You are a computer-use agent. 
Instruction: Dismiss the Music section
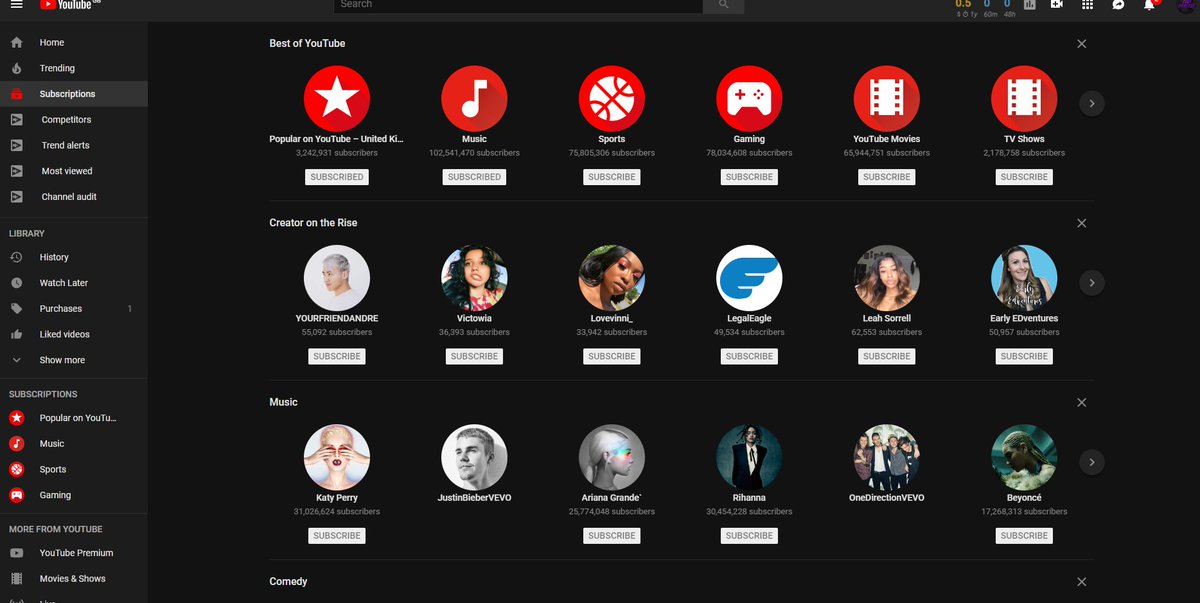coord(1081,402)
